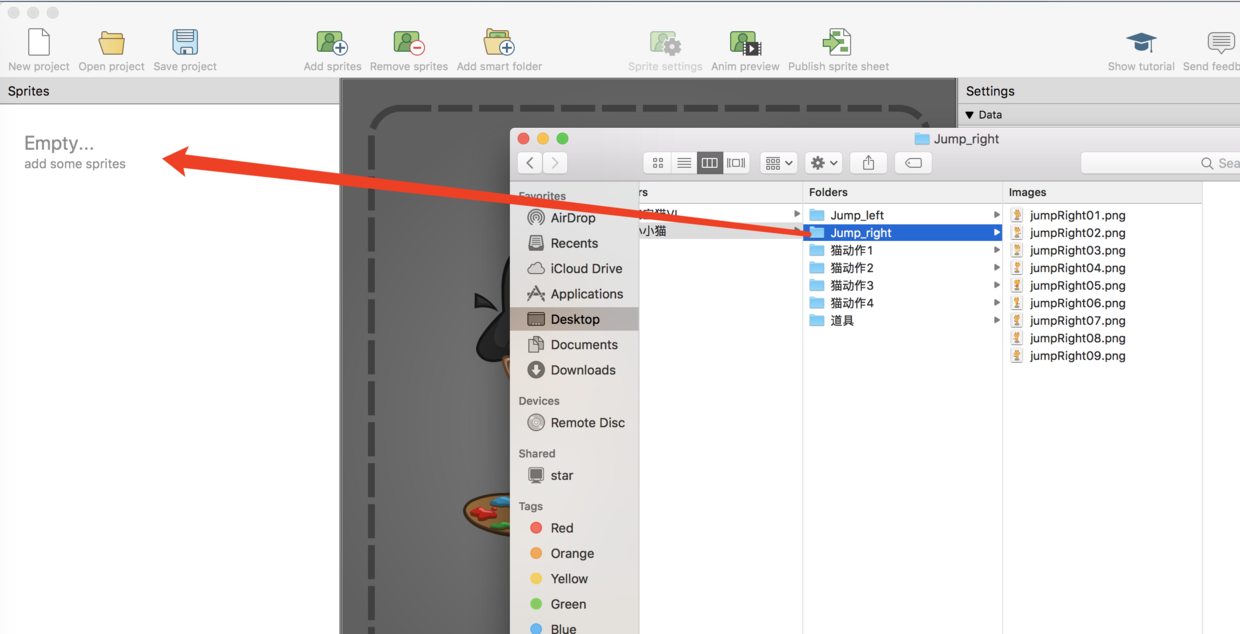Click the Finder search field
Screen dimensions: 1240x634
(x=1160, y=163)
